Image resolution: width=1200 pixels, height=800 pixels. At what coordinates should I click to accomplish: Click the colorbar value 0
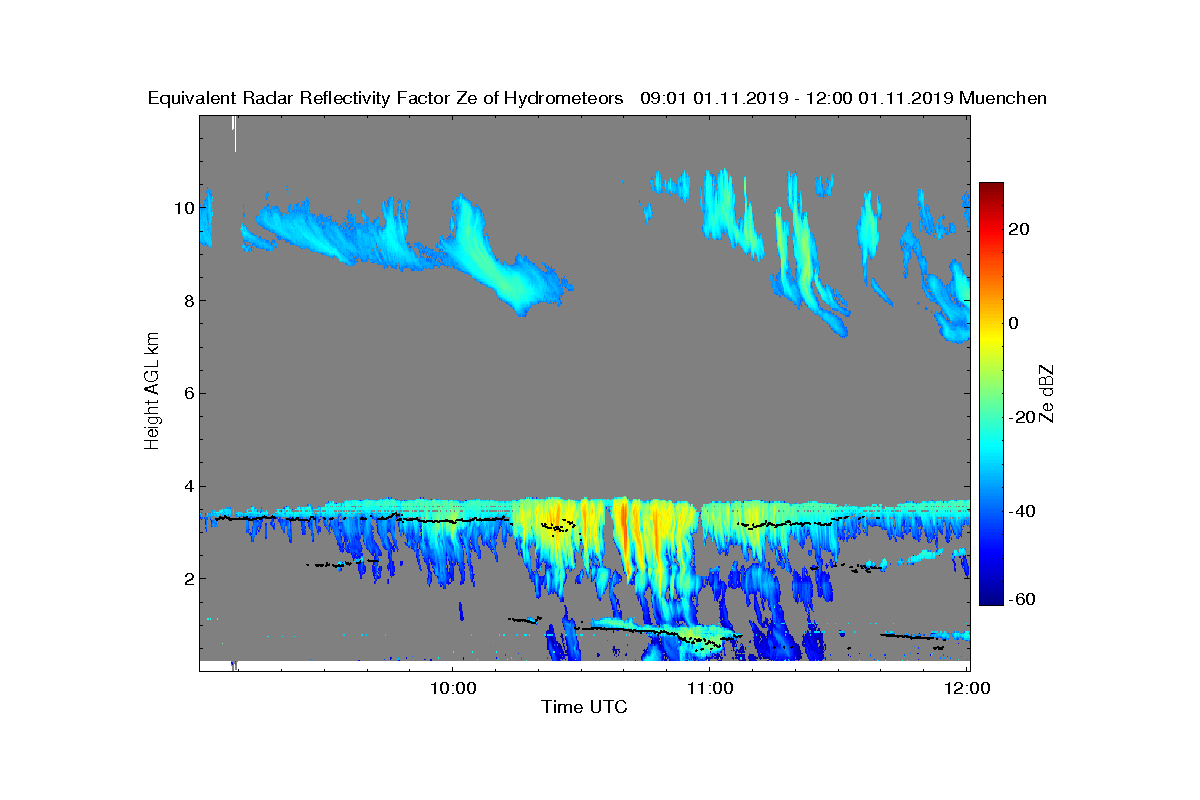pos(1014,323)
